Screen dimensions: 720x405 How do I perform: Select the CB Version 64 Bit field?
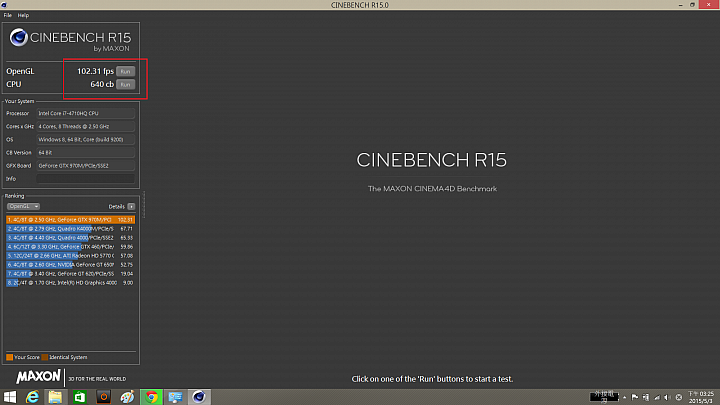85,152
